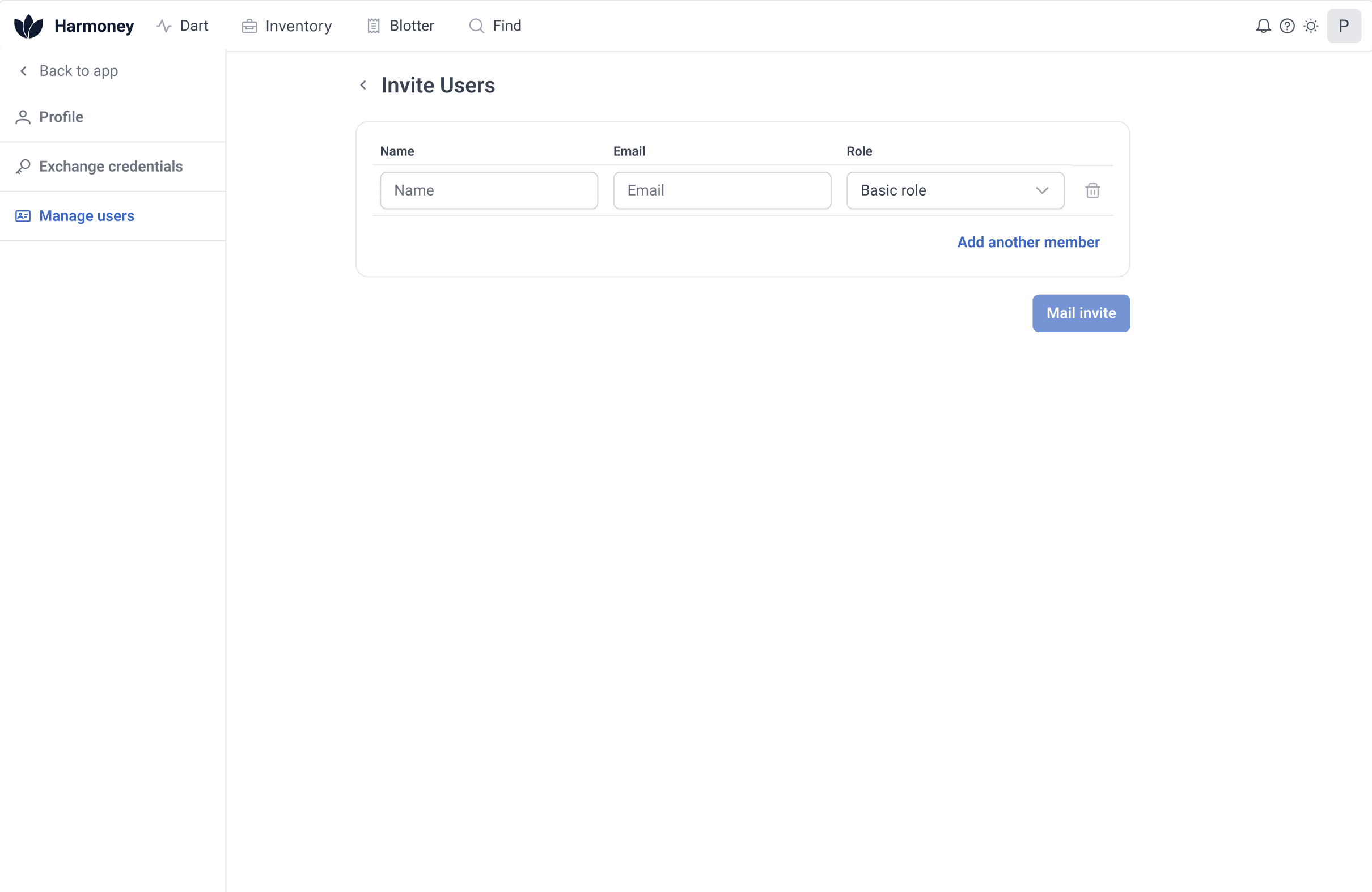Click the help question mark icon
Viewport: 1372px width, 892px height.
point(1287,26)
